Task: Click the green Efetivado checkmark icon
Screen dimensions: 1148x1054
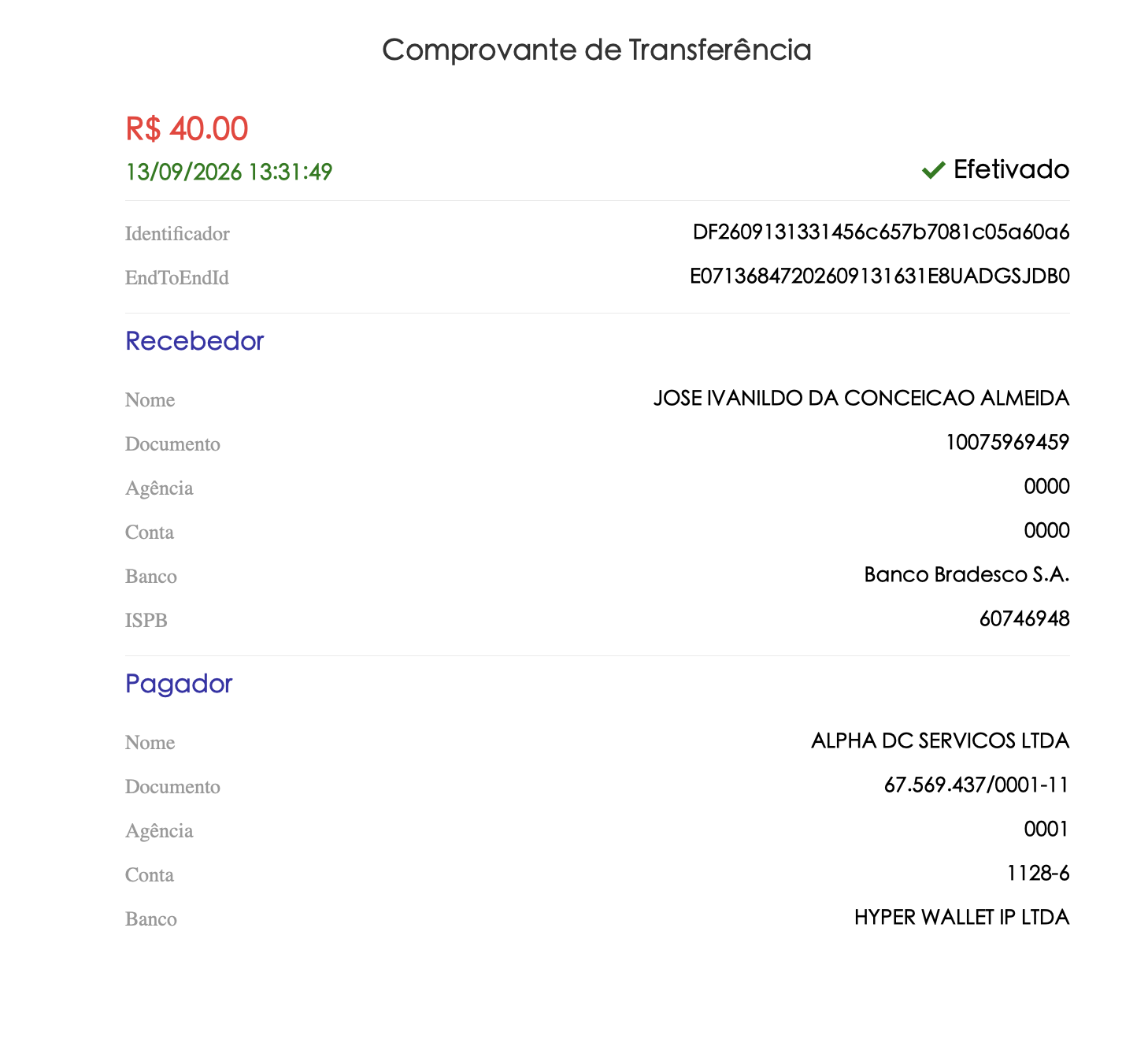Action: (933, 170)
